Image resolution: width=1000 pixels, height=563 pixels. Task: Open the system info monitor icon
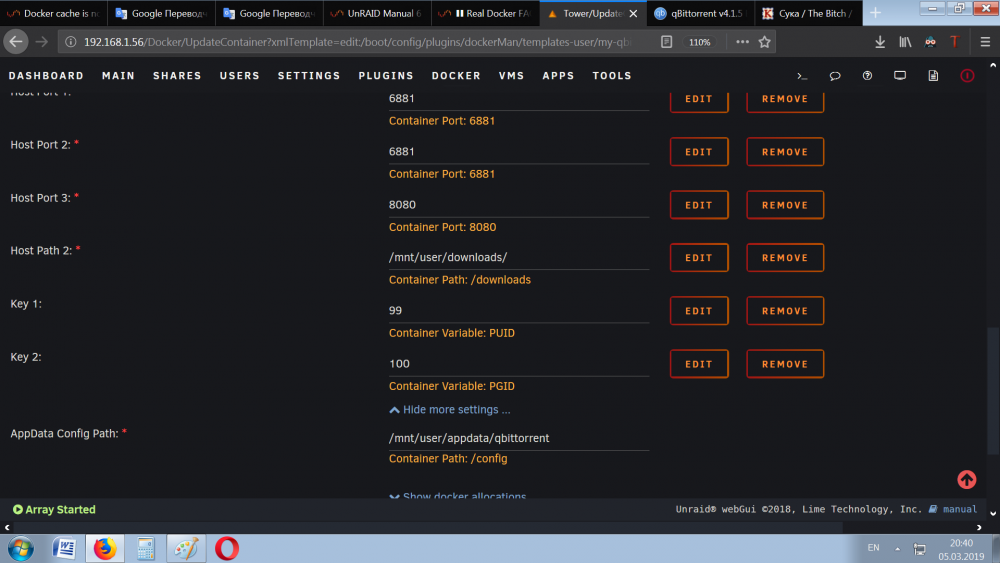pyautogui.click(x=900, y=76)
